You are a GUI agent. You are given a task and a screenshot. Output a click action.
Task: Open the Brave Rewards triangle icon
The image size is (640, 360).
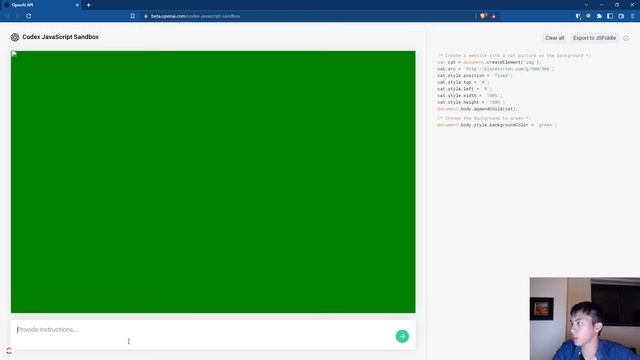click(493, 16)
